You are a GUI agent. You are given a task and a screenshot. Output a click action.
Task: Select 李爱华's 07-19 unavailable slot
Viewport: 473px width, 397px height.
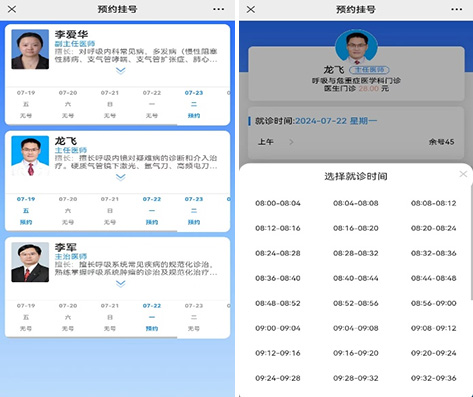(x=26, y=116)
